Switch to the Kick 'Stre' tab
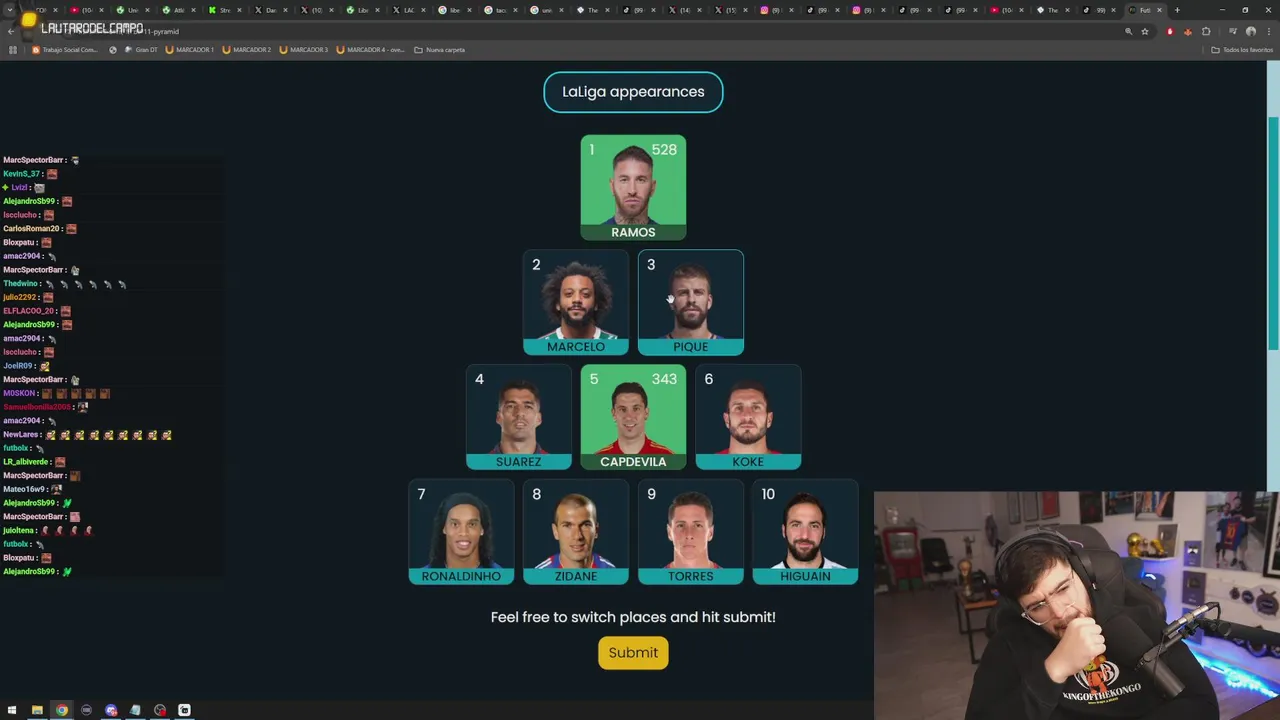 point(224,10)
